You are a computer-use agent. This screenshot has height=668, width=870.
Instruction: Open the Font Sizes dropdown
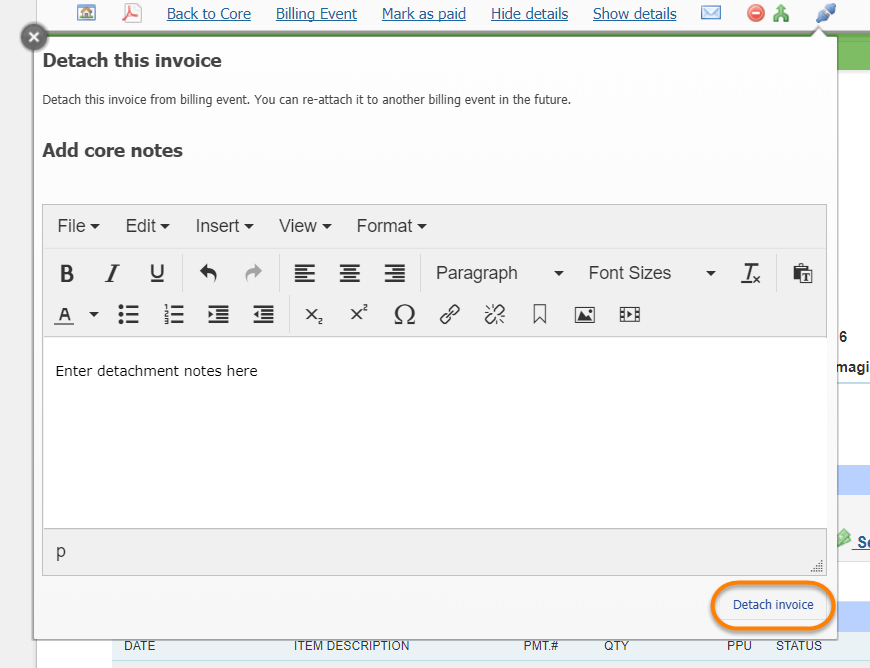[651, 273]
